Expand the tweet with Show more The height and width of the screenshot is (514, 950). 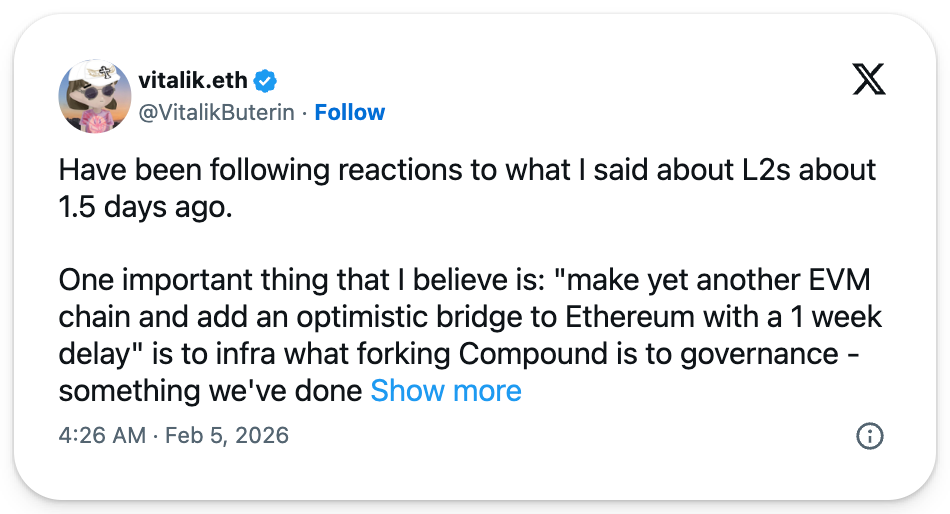click(446, 390)
